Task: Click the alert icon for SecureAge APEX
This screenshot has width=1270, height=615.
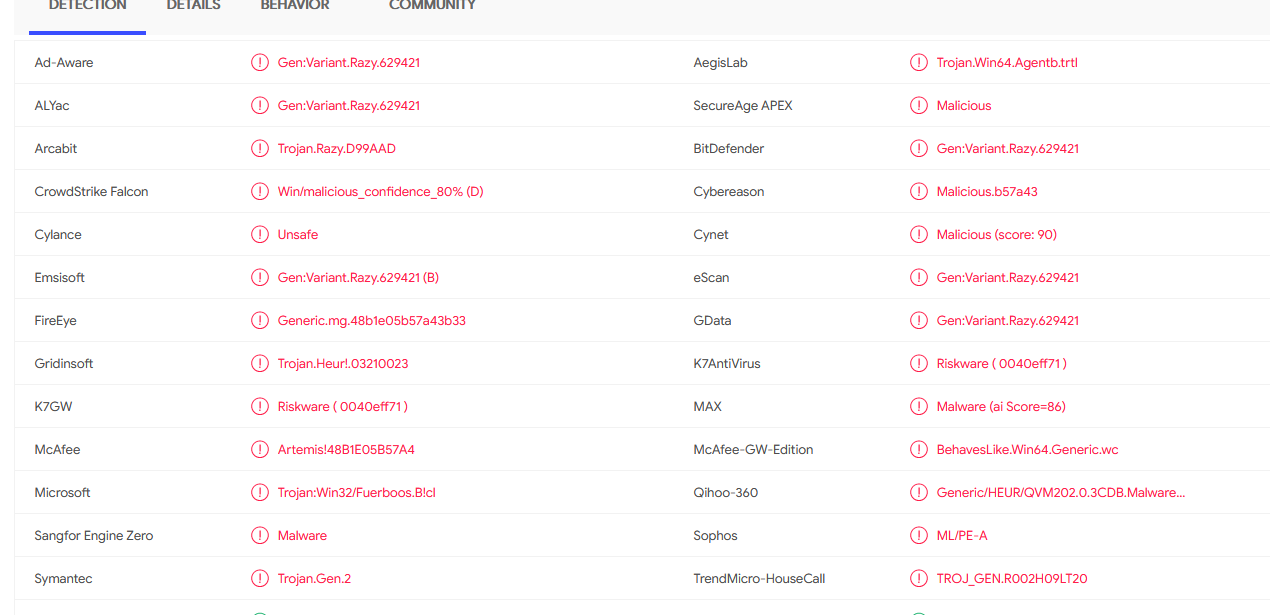Action: [919, 105]
